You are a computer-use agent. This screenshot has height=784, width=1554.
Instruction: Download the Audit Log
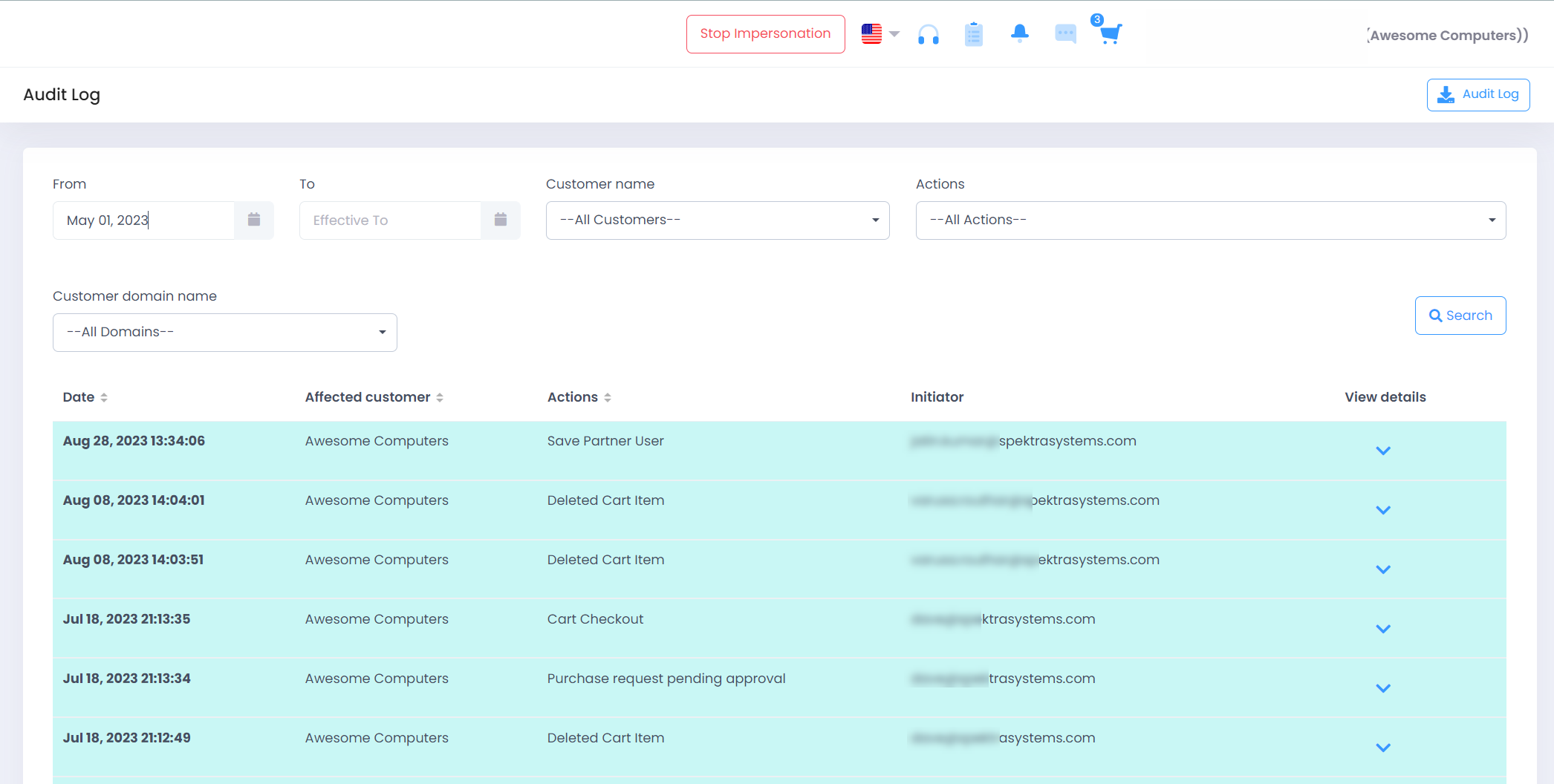[x=1478, y=95]
